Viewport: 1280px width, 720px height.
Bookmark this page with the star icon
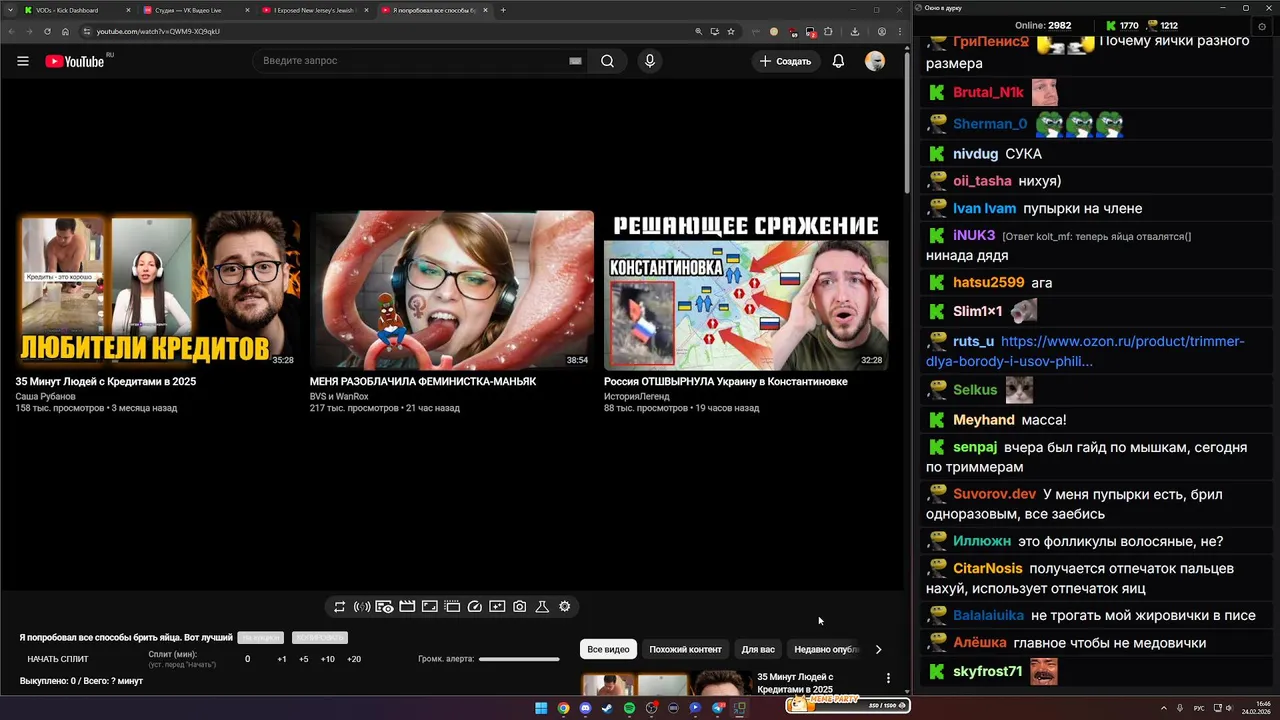click(731, 31)
